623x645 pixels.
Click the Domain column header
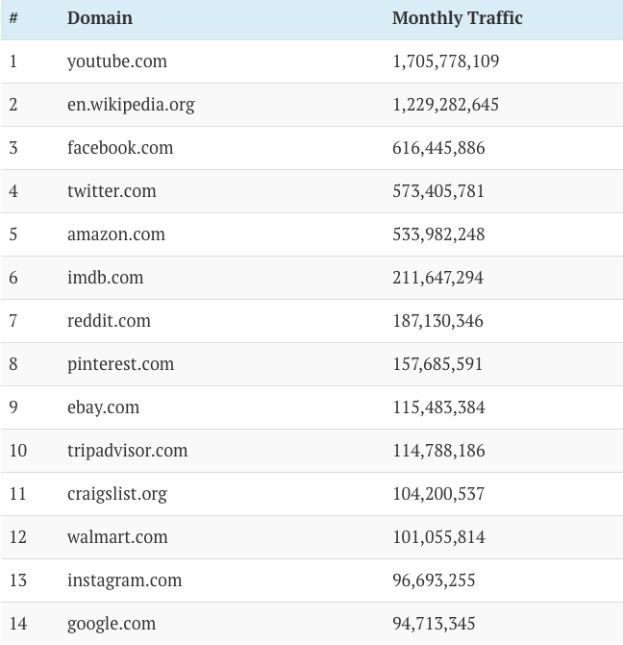tap(100, 18)
